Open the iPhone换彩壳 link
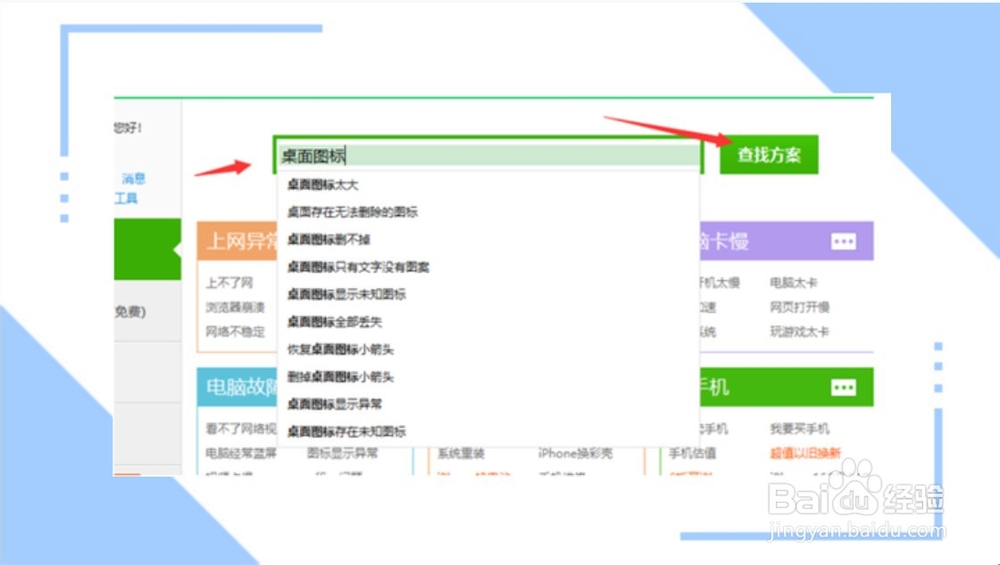This screenshot has height=565, width=1000. [x=575, y=453]
